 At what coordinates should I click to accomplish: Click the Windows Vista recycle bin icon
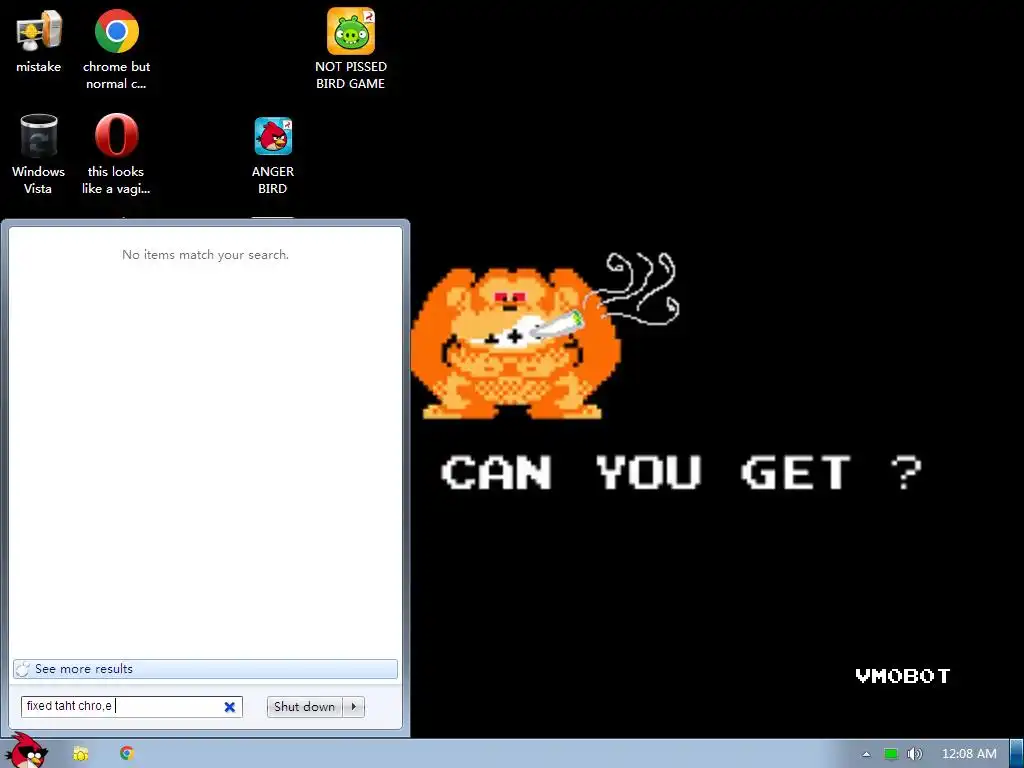tap(39, 154)
